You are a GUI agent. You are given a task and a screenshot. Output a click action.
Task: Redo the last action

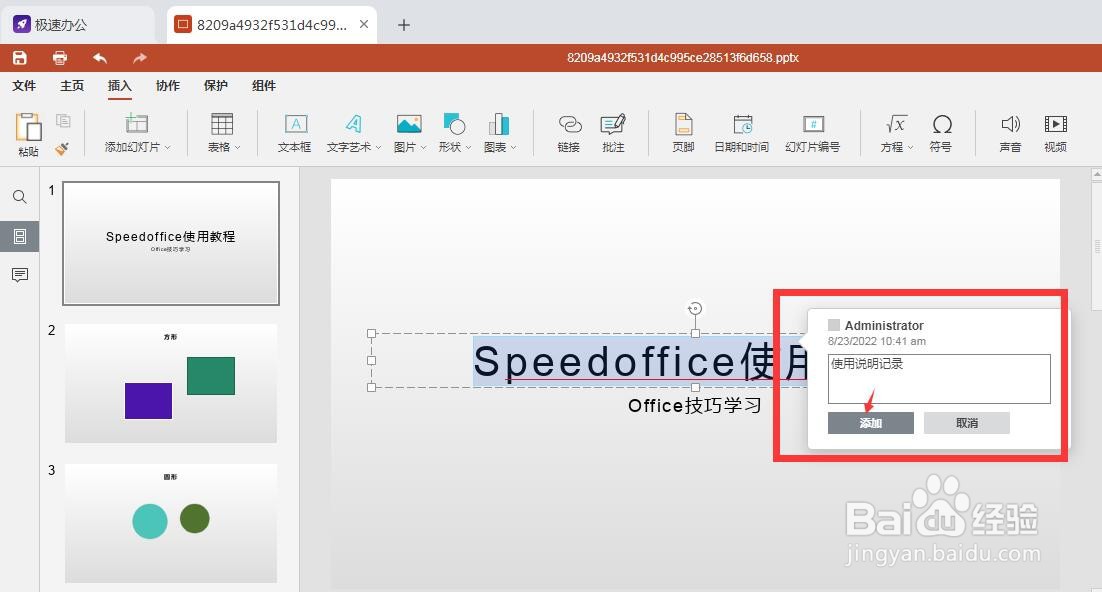point(140,58)
